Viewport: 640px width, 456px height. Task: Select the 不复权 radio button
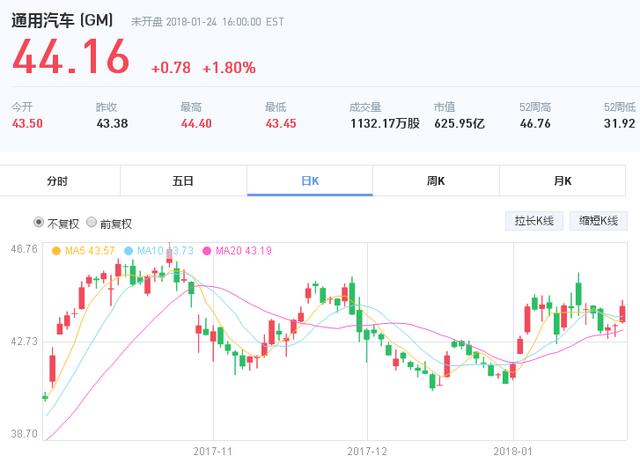click(x=38, y=222)
